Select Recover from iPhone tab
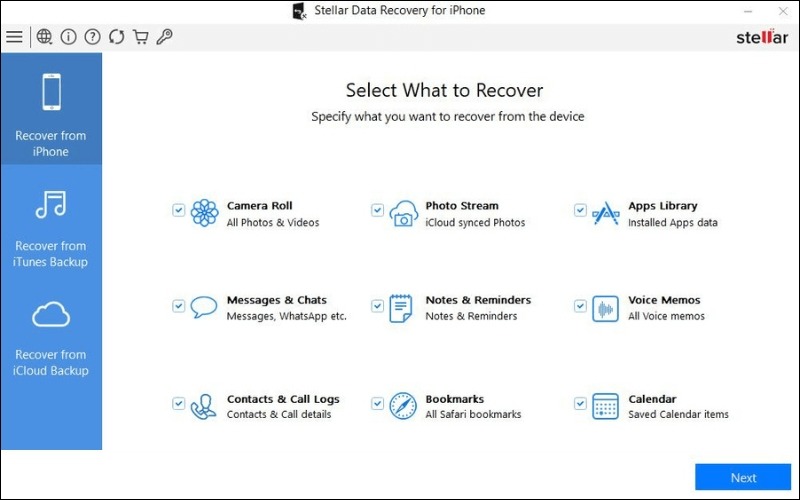The image size is (800, 500). coord(51,109)
